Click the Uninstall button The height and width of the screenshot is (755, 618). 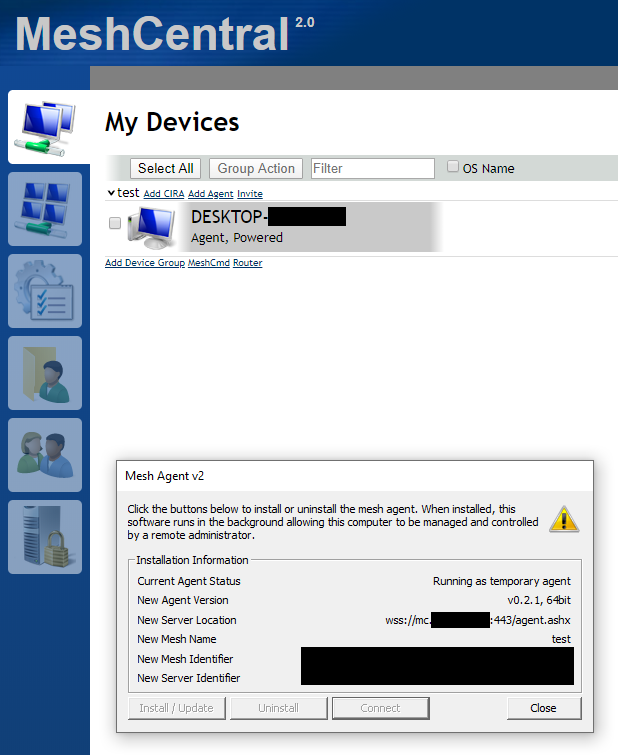[278, 708]
